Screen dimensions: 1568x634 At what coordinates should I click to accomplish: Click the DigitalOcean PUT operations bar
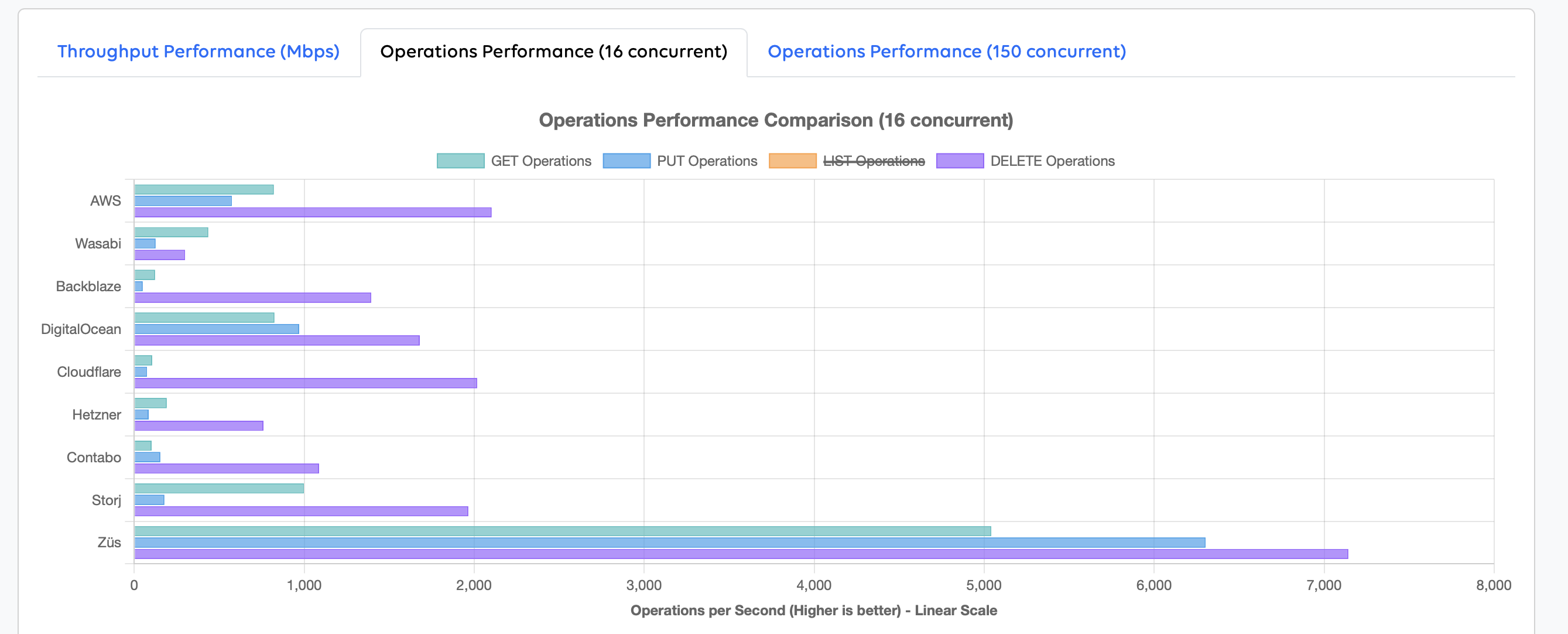216,329
